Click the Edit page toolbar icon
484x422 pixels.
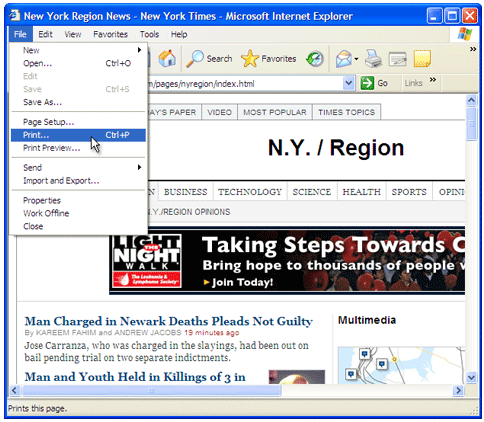click(397, 59)
